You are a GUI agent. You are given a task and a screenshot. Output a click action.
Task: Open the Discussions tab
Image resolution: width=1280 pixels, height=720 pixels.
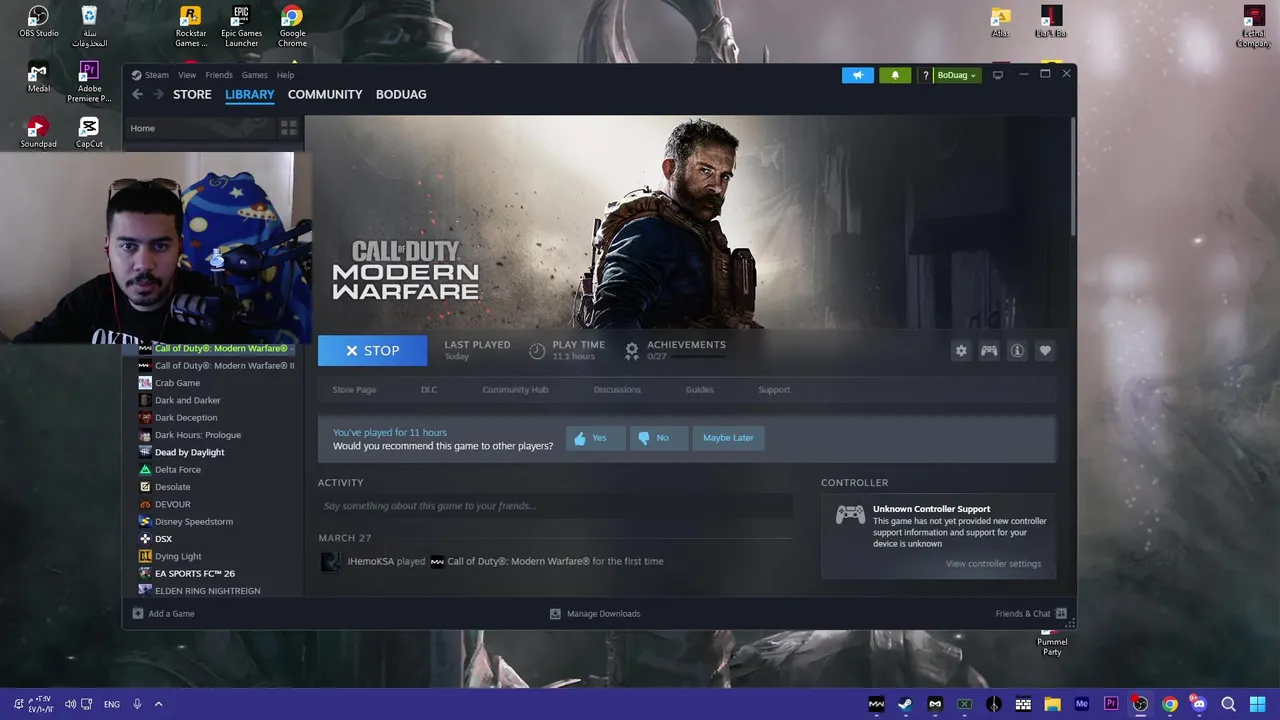617,390
